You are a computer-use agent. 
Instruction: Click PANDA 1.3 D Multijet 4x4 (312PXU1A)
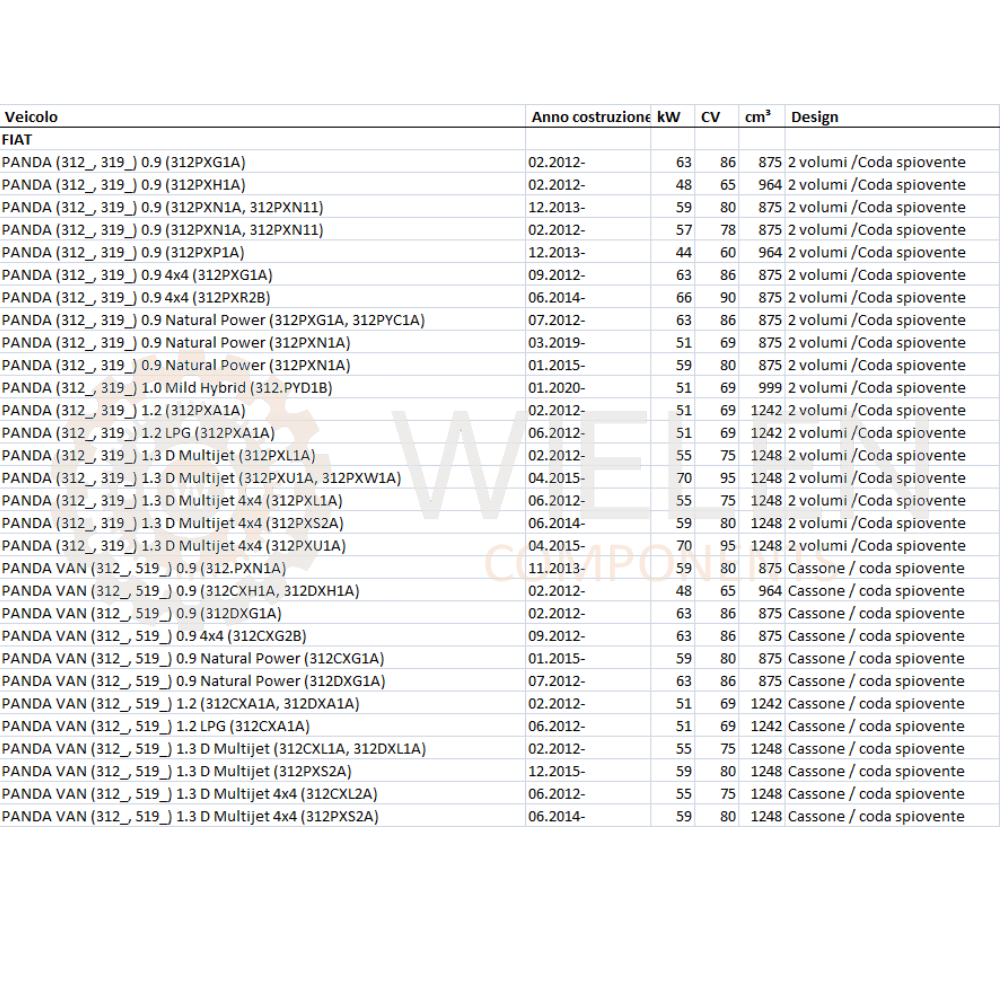pyautogui.click(x=262, y=546)
